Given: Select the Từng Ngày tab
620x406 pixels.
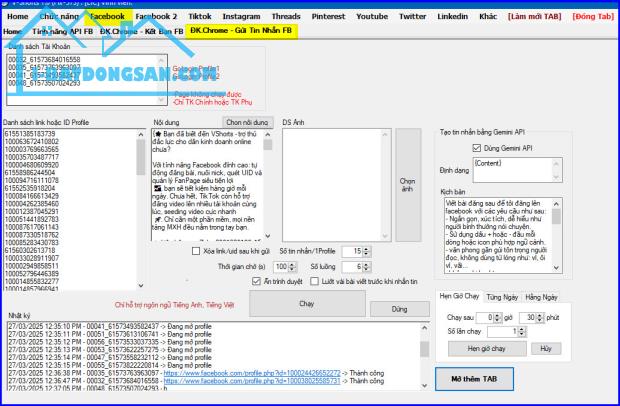Looking at the screenshot, I should [x=502, y=297].
